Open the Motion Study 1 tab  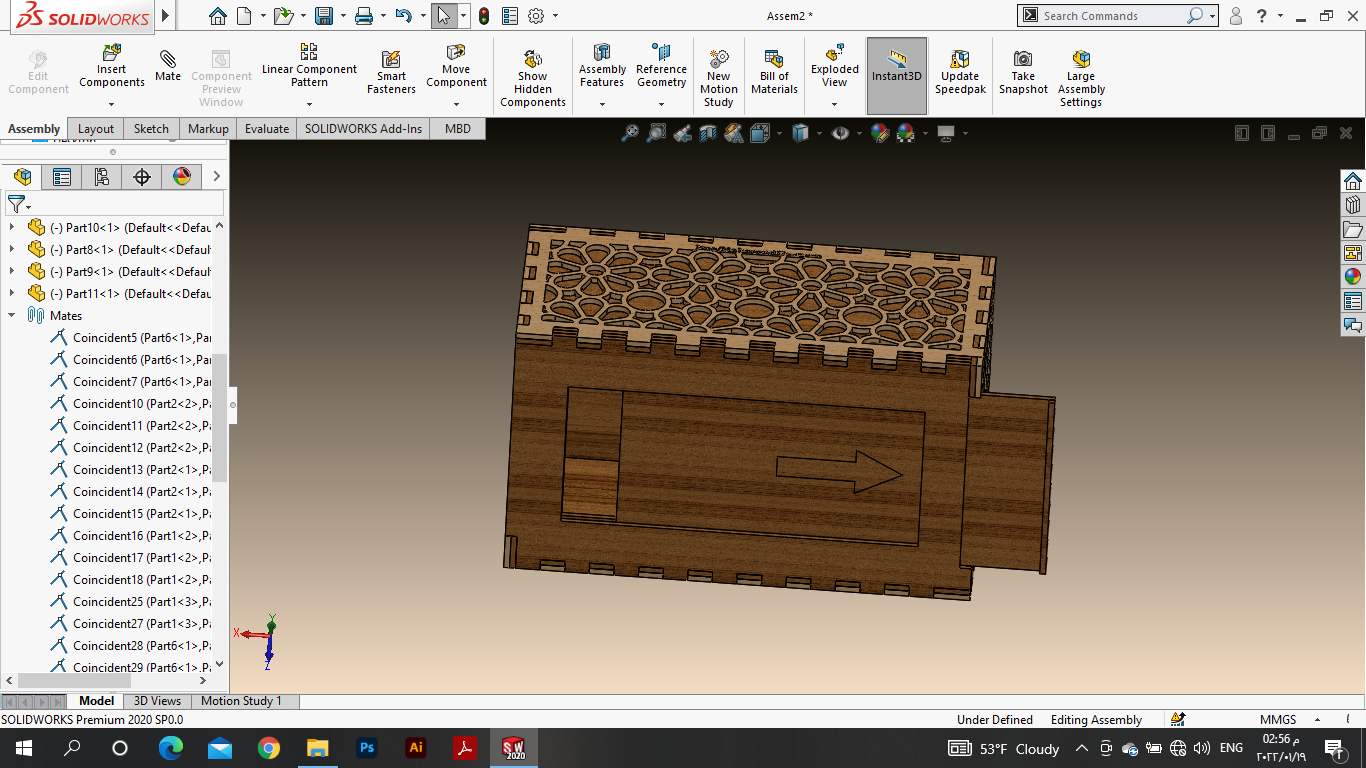point(241,701)
